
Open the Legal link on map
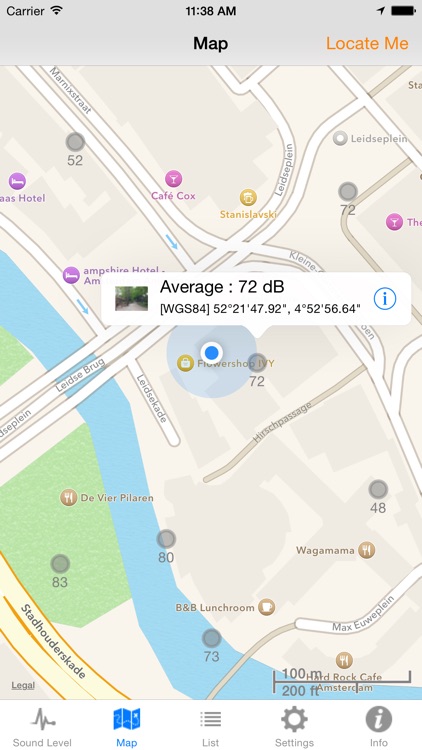(x=23, y=685)
